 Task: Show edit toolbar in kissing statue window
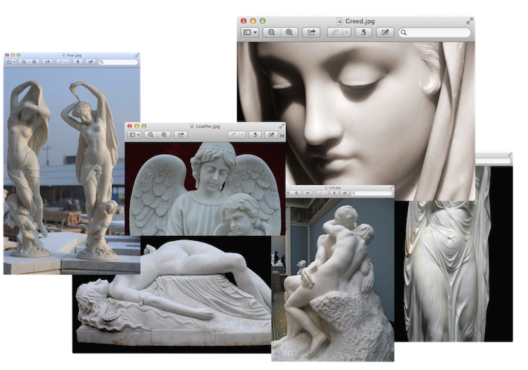[345, 193]
